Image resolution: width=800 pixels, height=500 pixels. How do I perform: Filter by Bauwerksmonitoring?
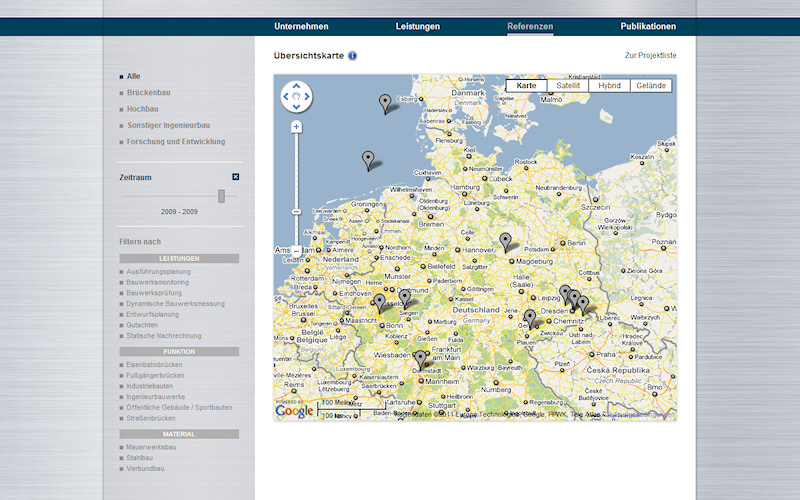(x=157, y=282)
